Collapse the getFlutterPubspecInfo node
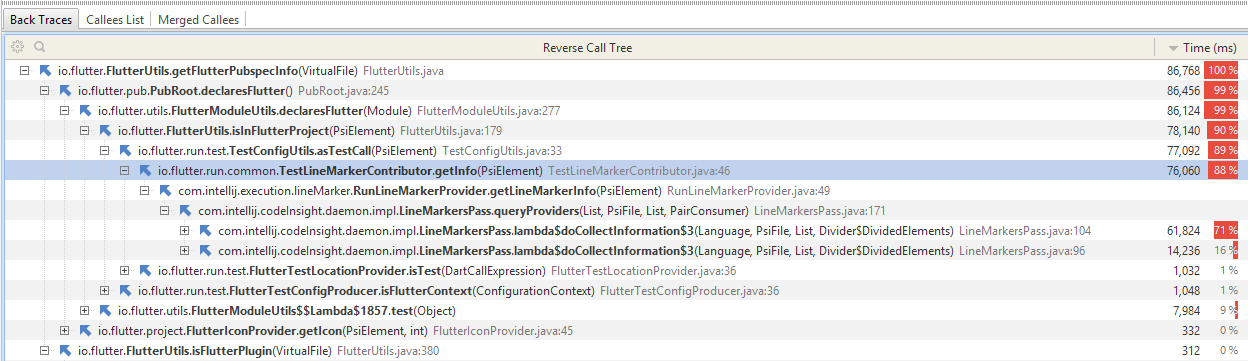Image resolution: width=1248 pixels, height=361 pixels. pyautogui.click(x=25, y=71)
